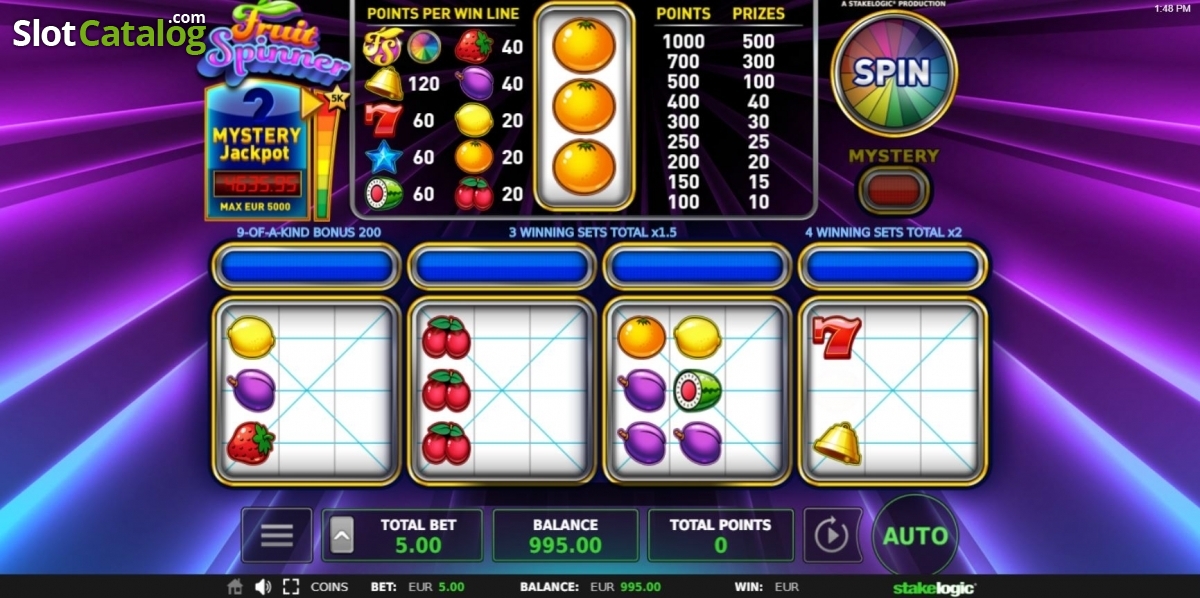Click the red seven symbol in the fourth grid
Screen dimensions: 1200x598
(836, 337)
